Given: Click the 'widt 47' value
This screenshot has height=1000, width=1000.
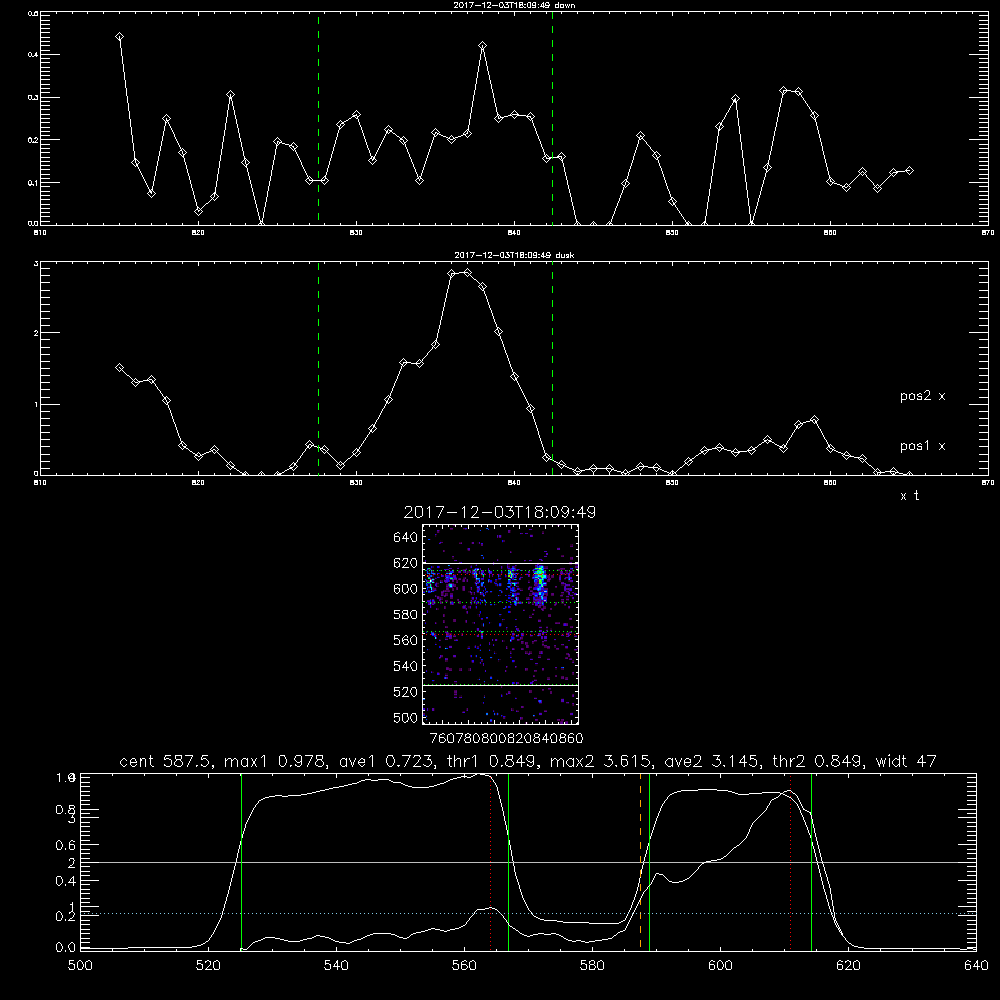Looking at the screenshot, I should point(906,761).
